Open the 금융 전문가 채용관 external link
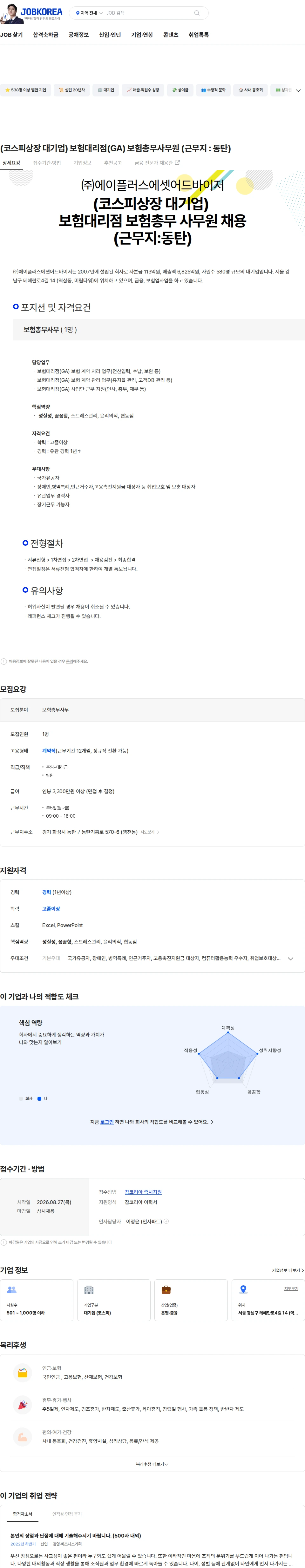This screenshot has height=1568, width=305. 157,162
